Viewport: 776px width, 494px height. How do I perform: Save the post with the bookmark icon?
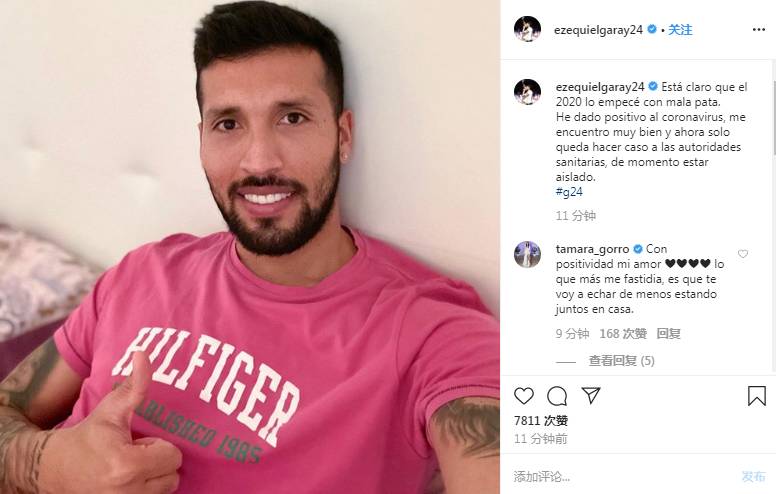coord(757,396)
